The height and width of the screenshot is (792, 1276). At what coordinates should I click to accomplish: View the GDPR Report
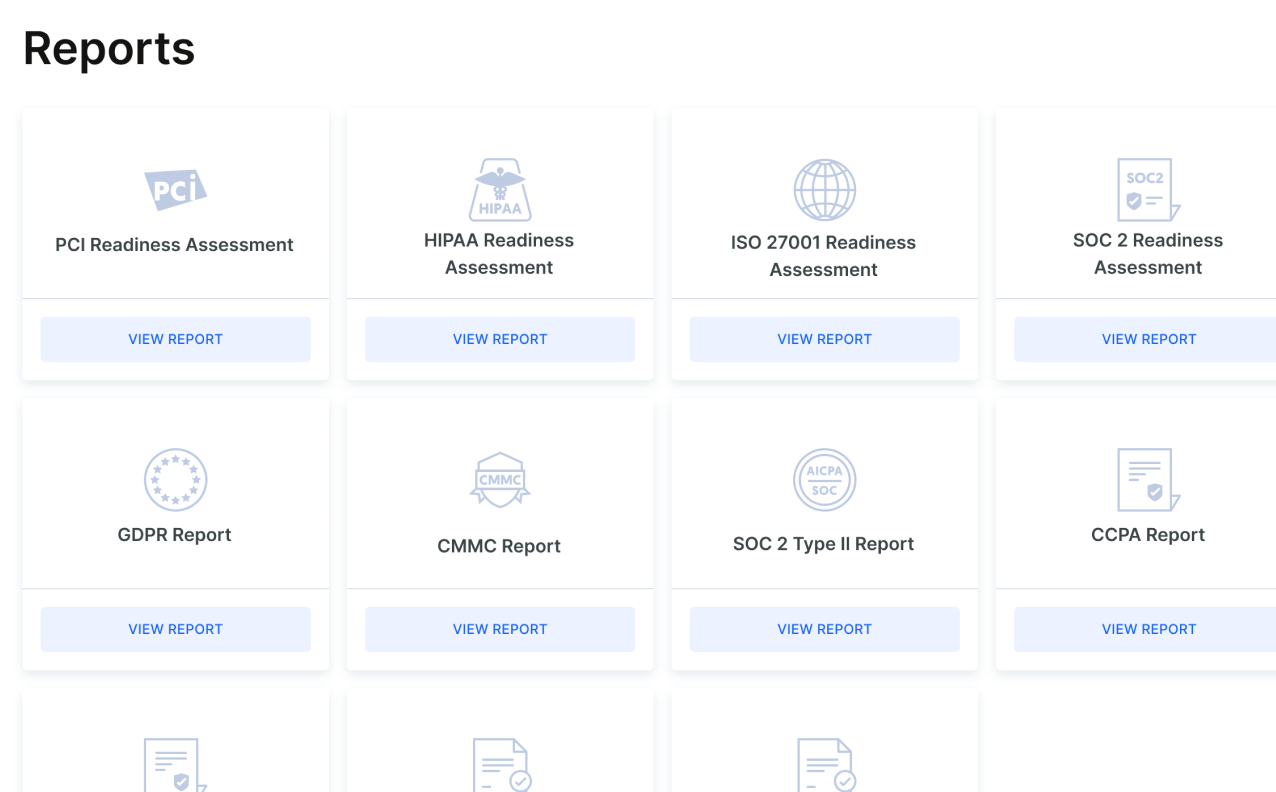click(x=175, y=629)
